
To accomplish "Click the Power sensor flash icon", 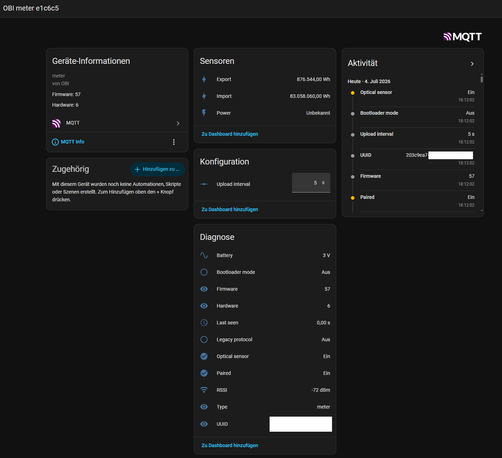I will click(204, 113).
